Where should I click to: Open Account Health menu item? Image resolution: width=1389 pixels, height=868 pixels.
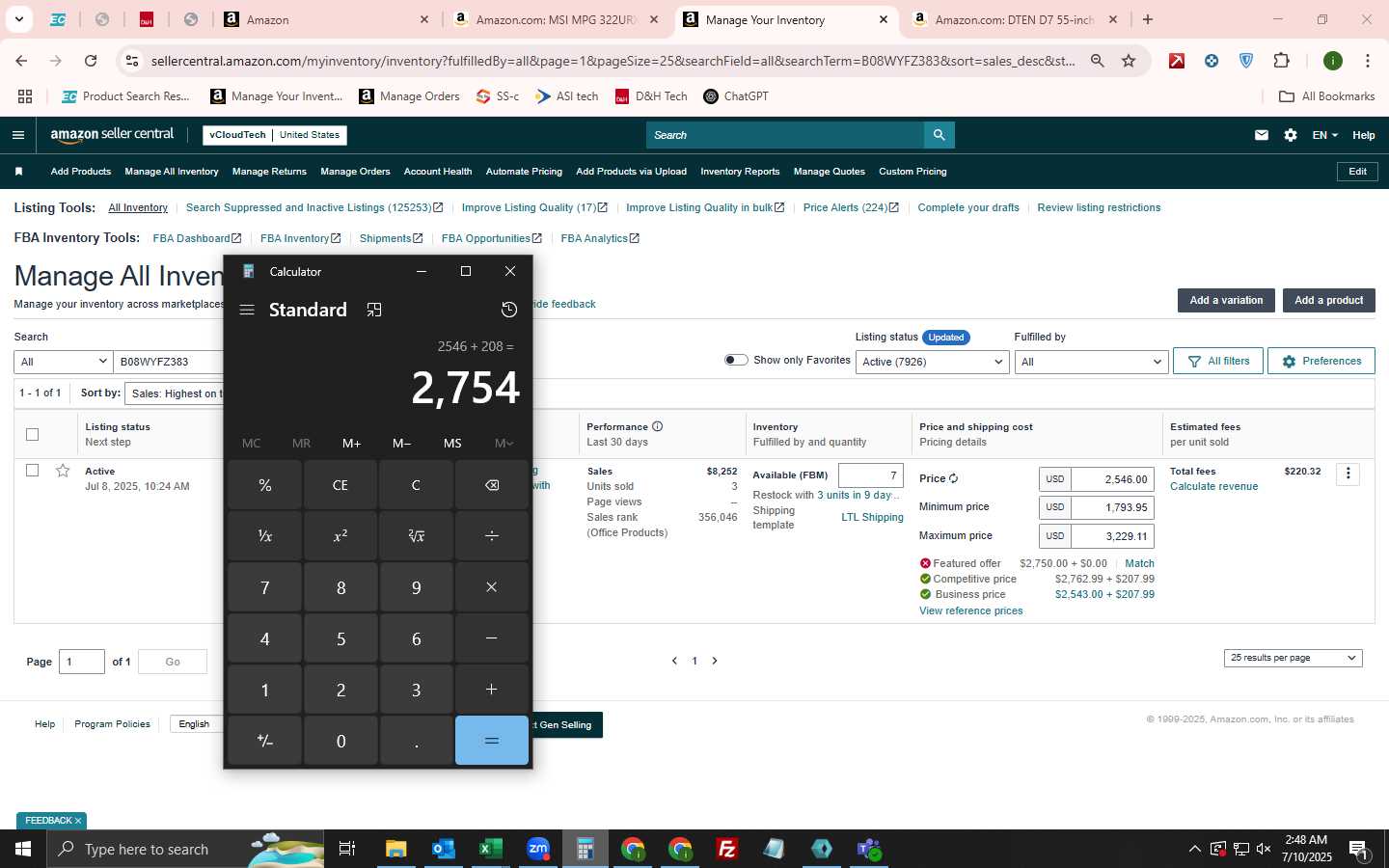coord(438,172)
